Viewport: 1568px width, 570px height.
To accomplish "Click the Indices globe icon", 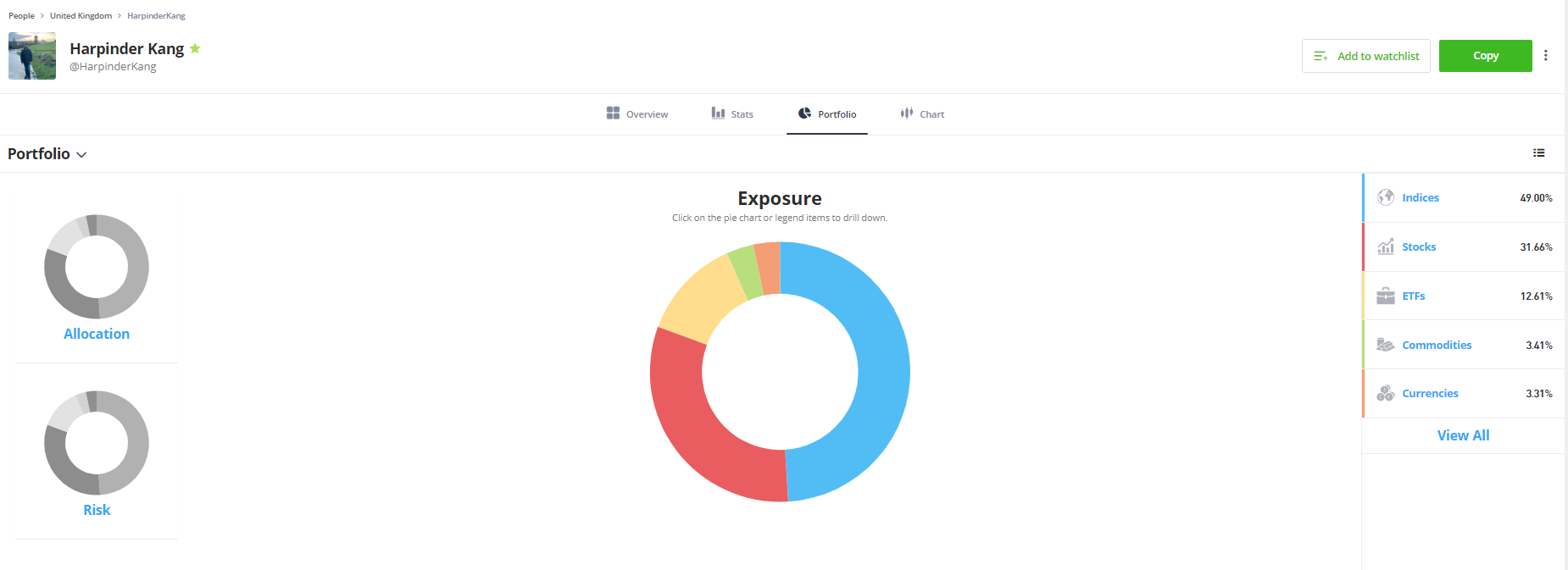I will coord(1386,197).
